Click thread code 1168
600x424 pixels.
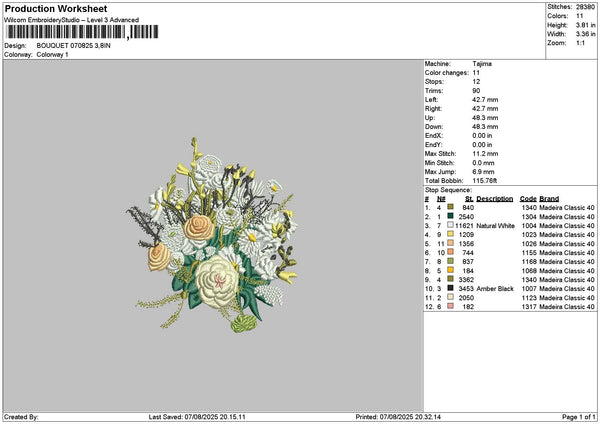tap(529, 262)
